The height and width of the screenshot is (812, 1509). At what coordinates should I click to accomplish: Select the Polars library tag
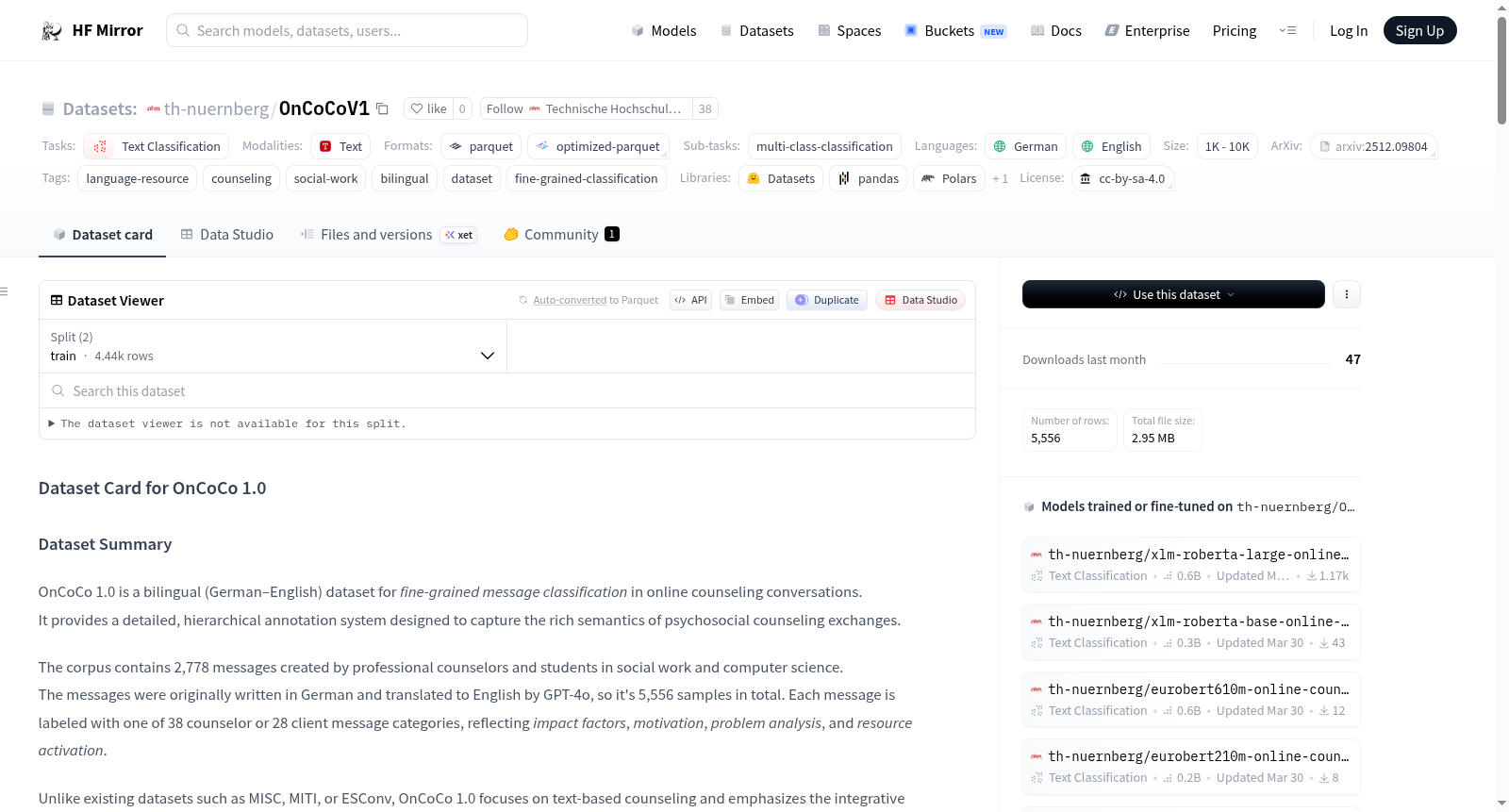click(949, 178)
